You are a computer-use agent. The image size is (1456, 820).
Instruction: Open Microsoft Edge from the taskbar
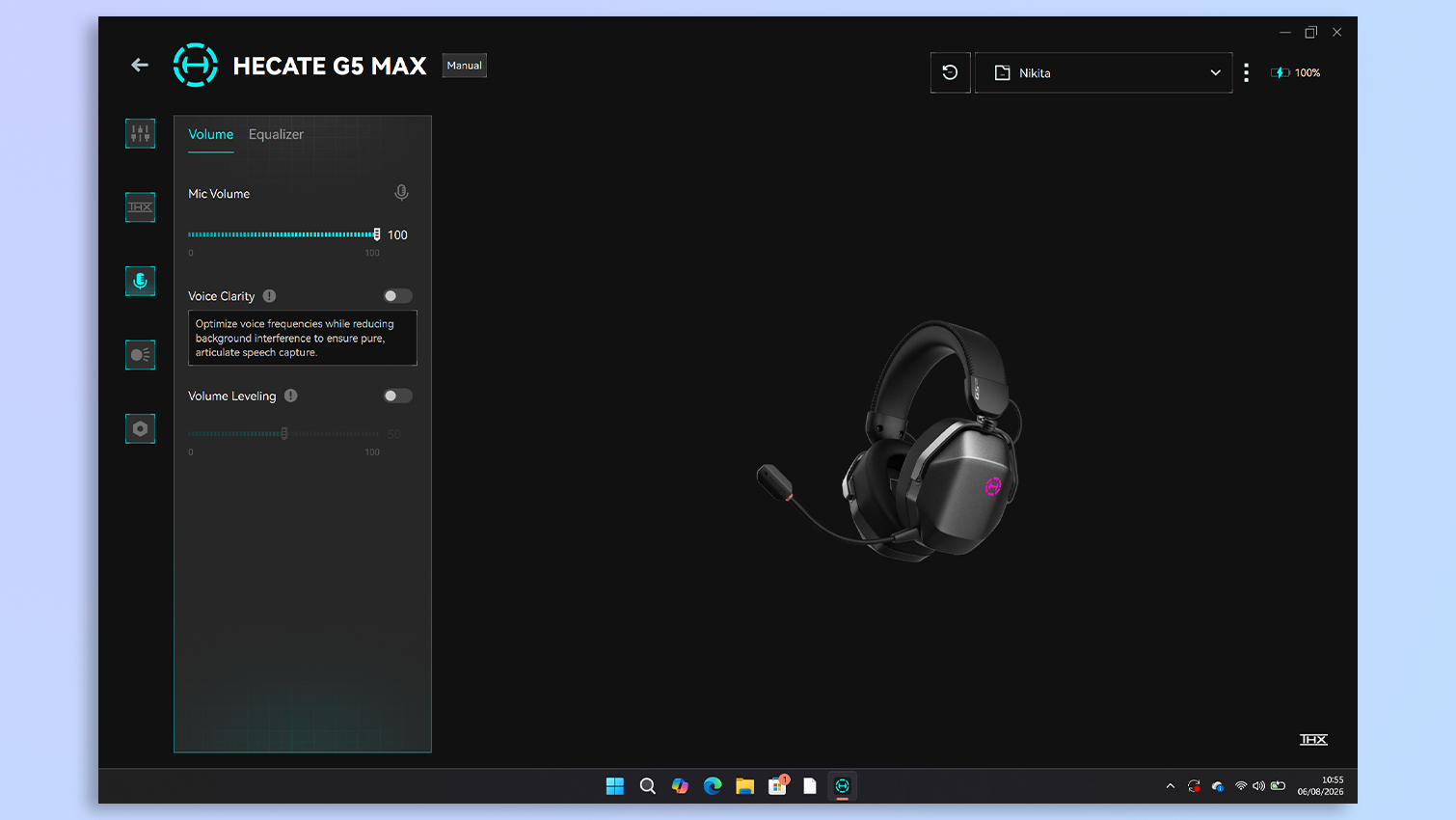pyautogui.click(x=713, y=786)
